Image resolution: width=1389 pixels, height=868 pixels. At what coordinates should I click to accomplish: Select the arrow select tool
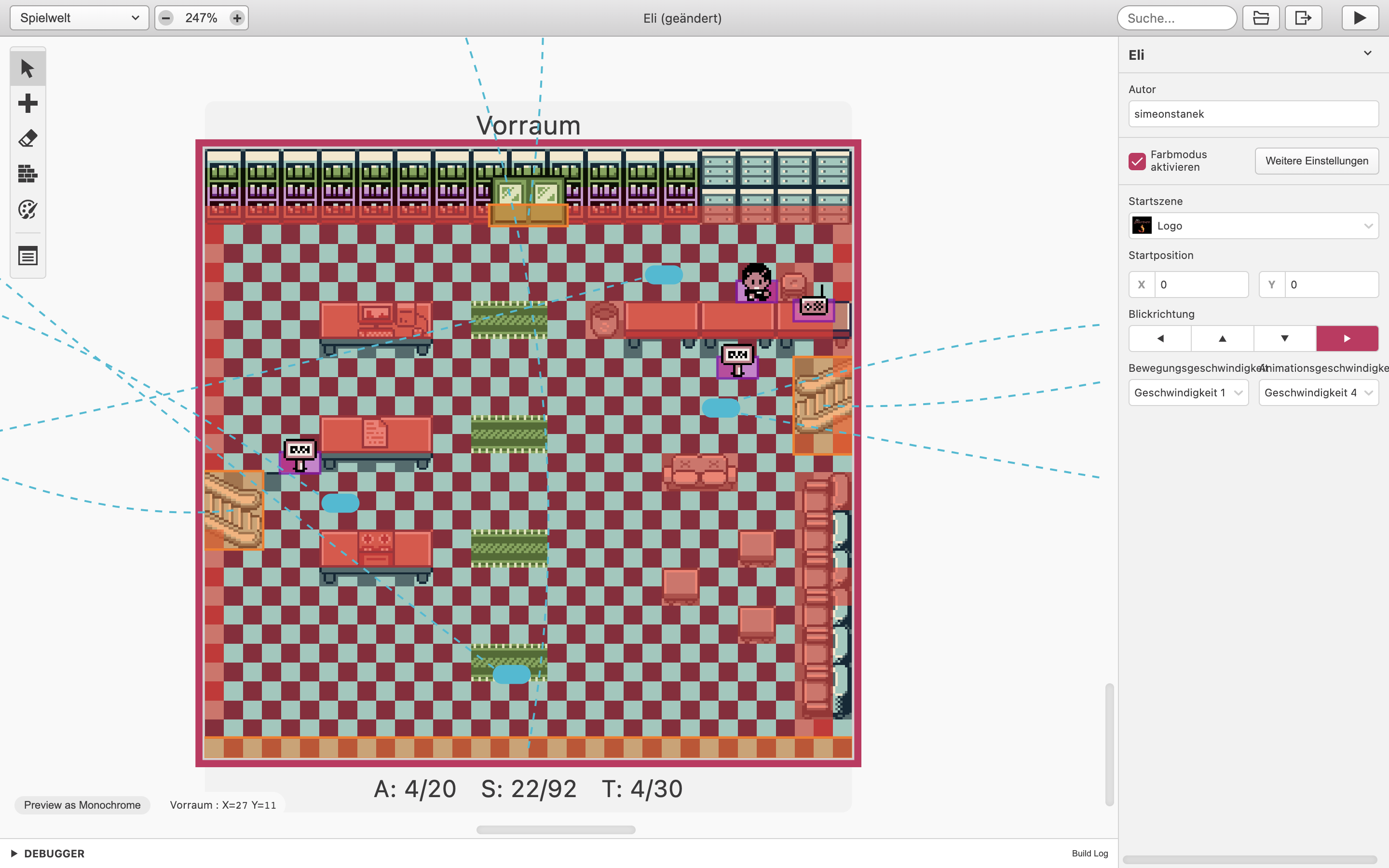tap(27, 68)
